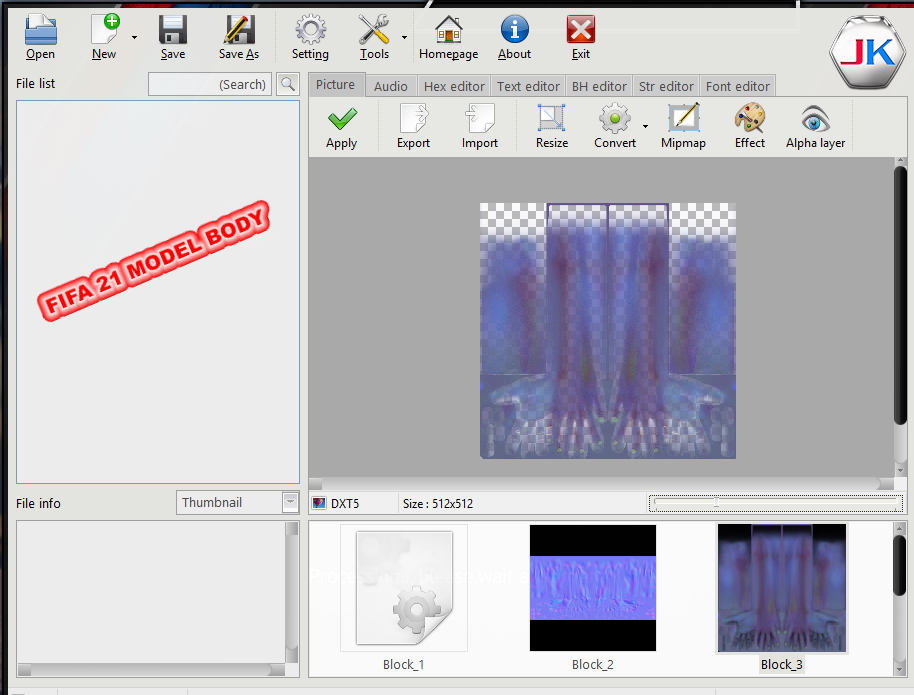Click the File info vertical scrollbar

(292, 592)
